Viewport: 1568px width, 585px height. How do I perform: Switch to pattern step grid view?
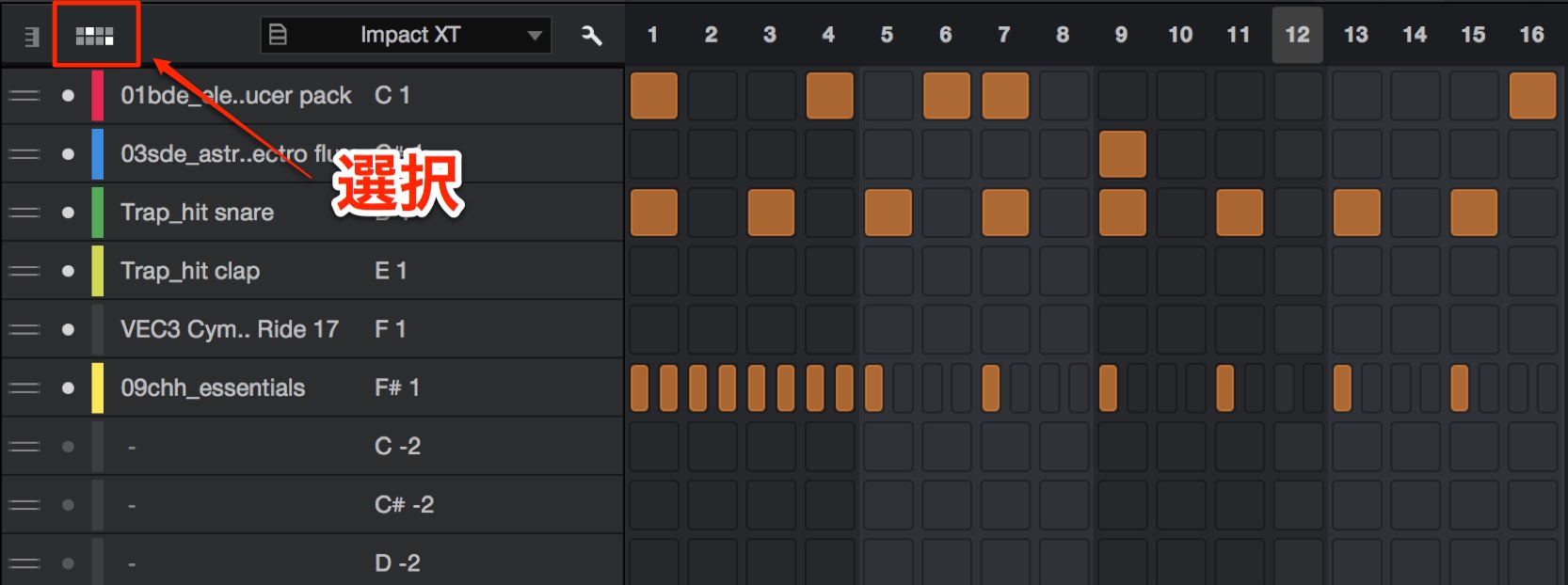pos(95,36)
